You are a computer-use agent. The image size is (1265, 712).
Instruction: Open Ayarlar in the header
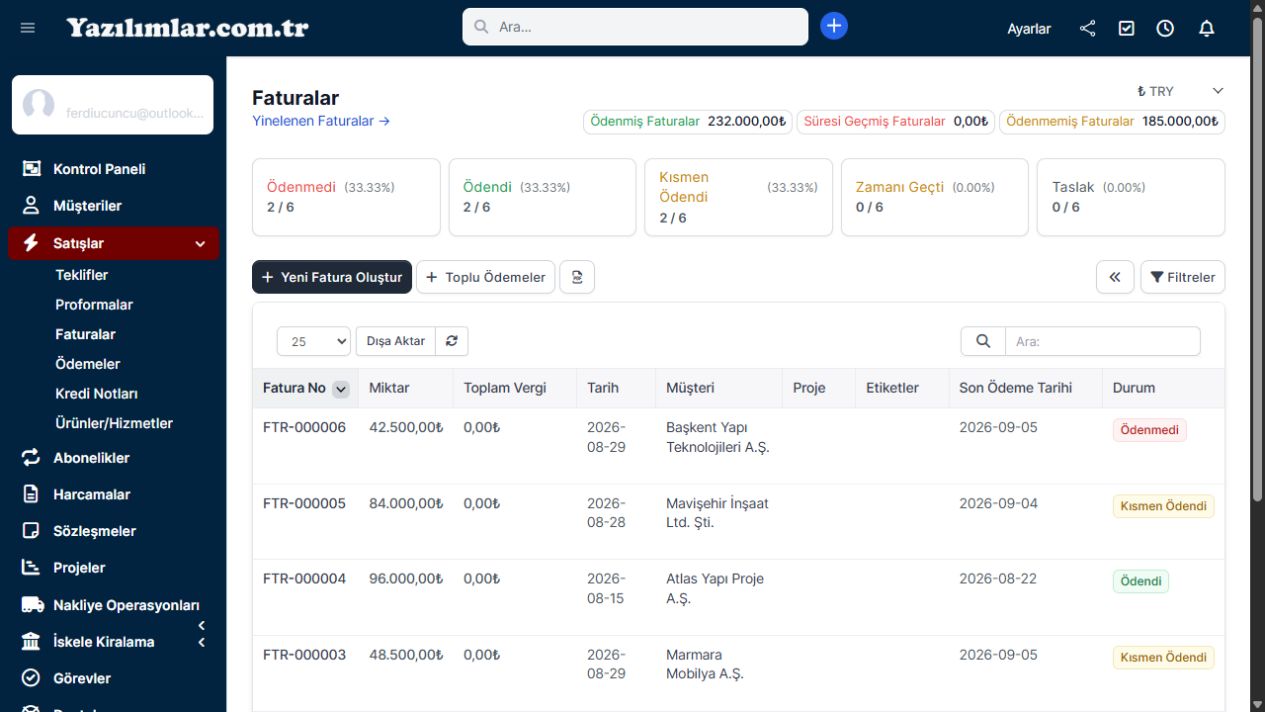(1029, 29)
